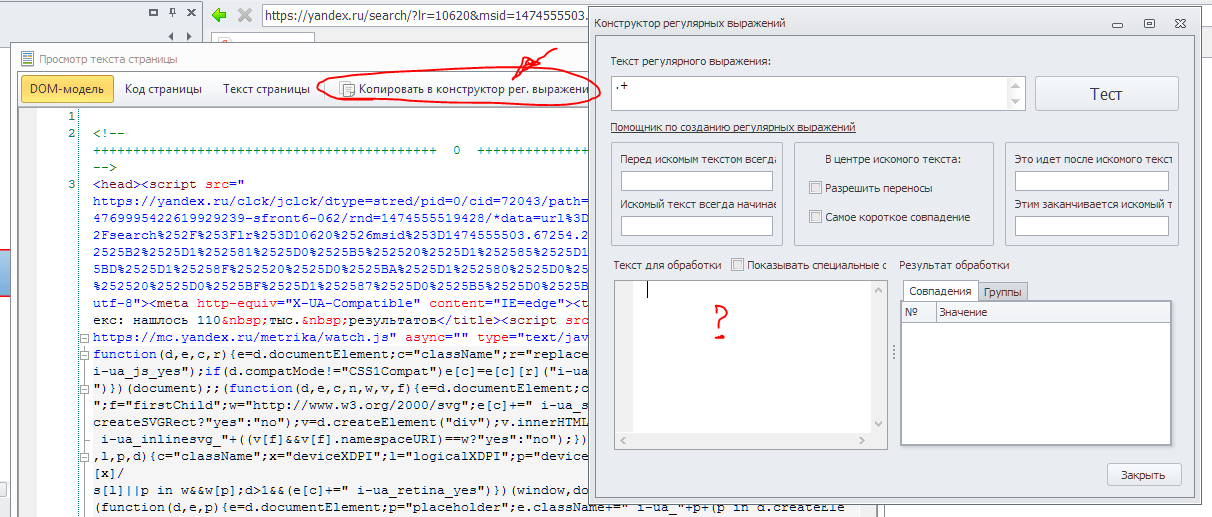The image size is (1212, 517).
Task: Click the В центре искомого текста label
Action: (x=893, y=159)
